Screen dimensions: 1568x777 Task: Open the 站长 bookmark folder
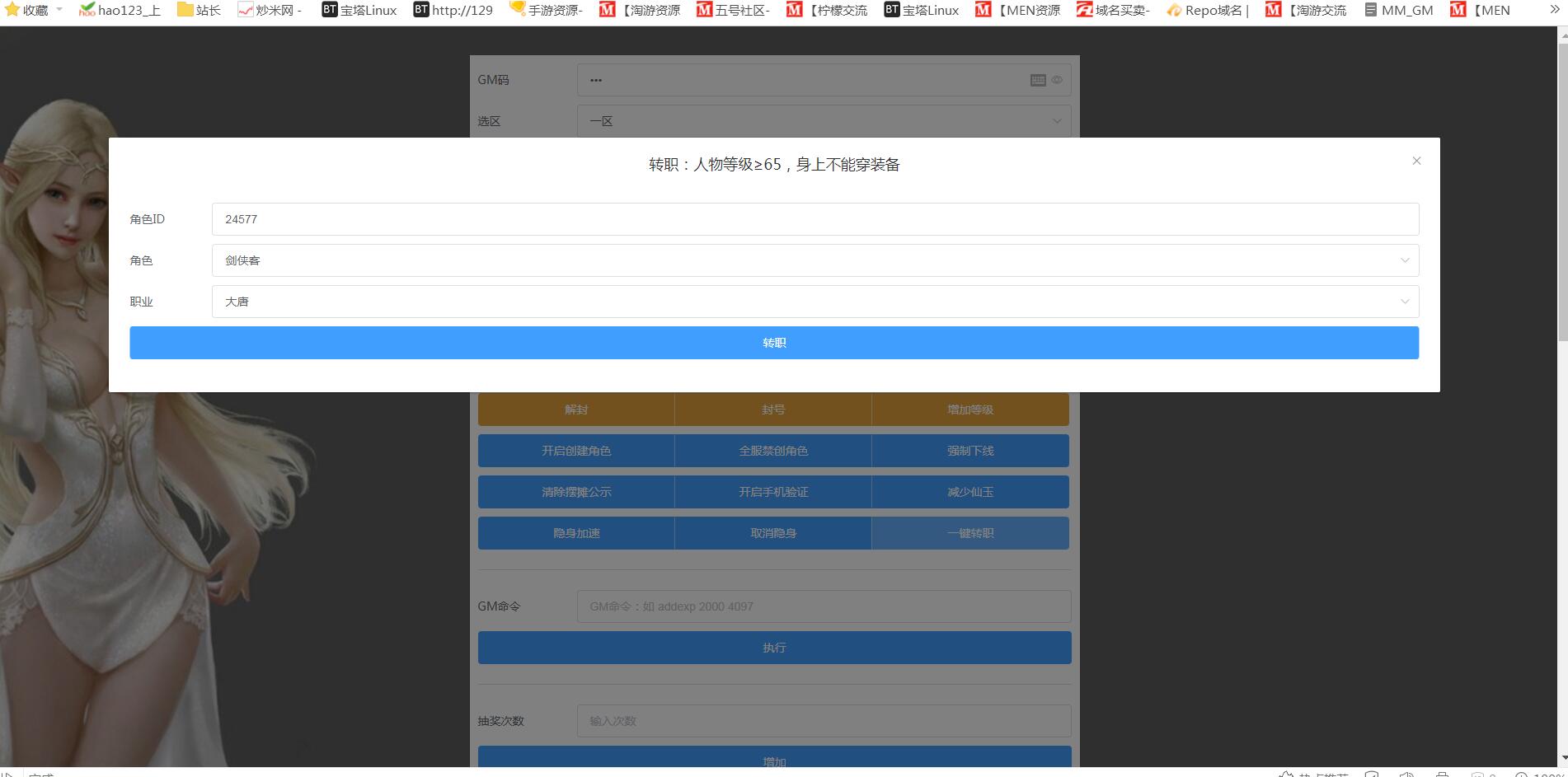(x=199, y=10)
